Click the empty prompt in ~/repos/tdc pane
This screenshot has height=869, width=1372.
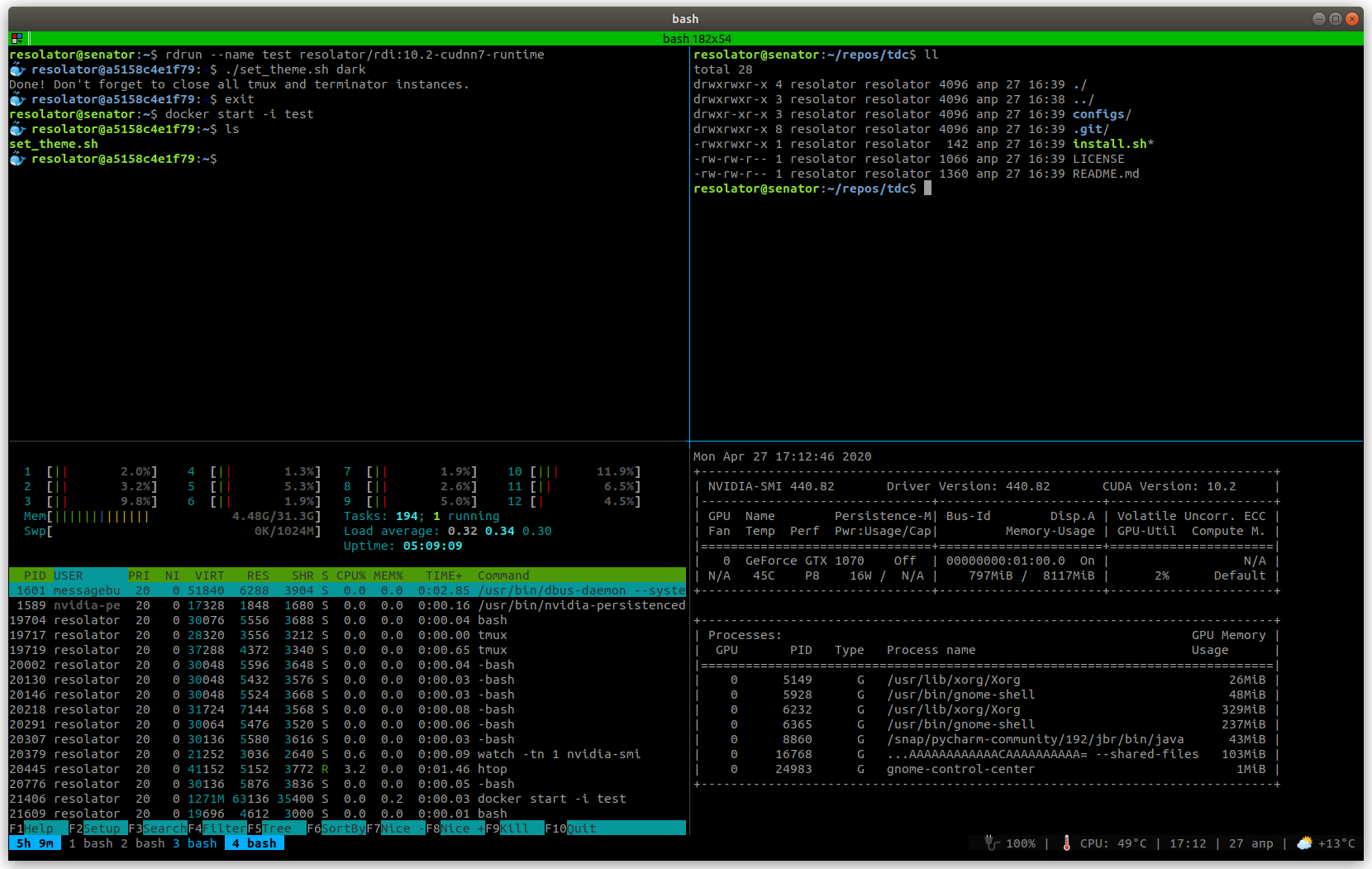pyautogui.click(x=812, y=189)
